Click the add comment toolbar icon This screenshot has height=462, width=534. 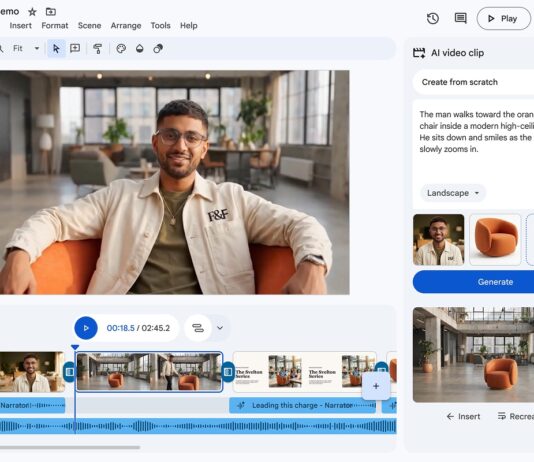click(x=75, y=48)
